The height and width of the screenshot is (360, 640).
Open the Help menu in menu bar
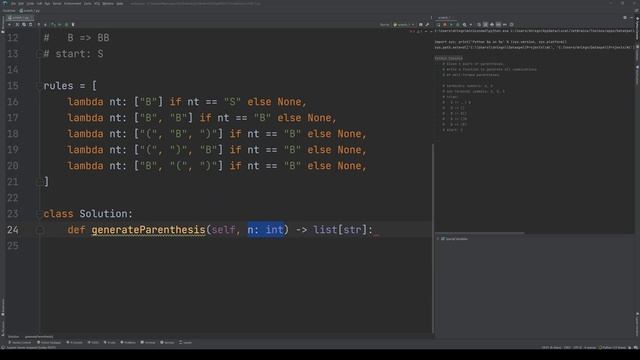pyautogui.click(x=120, y=4)
